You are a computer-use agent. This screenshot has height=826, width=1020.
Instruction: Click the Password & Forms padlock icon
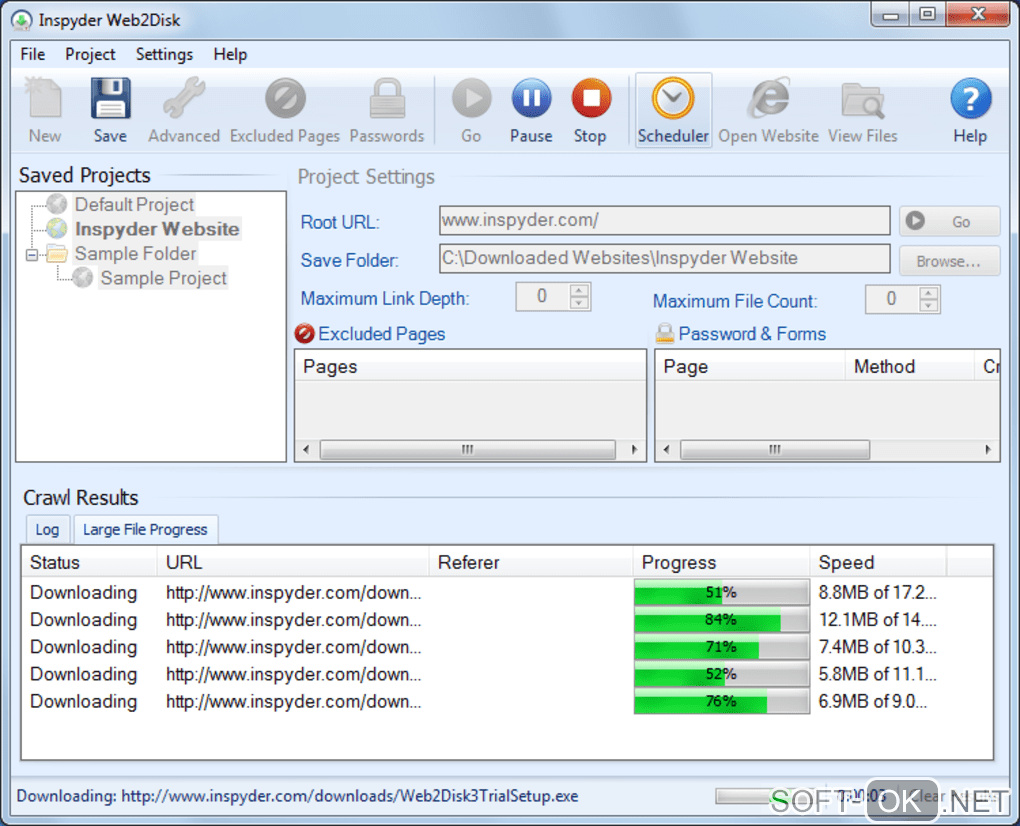pyautogui.click(x=664, y=334)
